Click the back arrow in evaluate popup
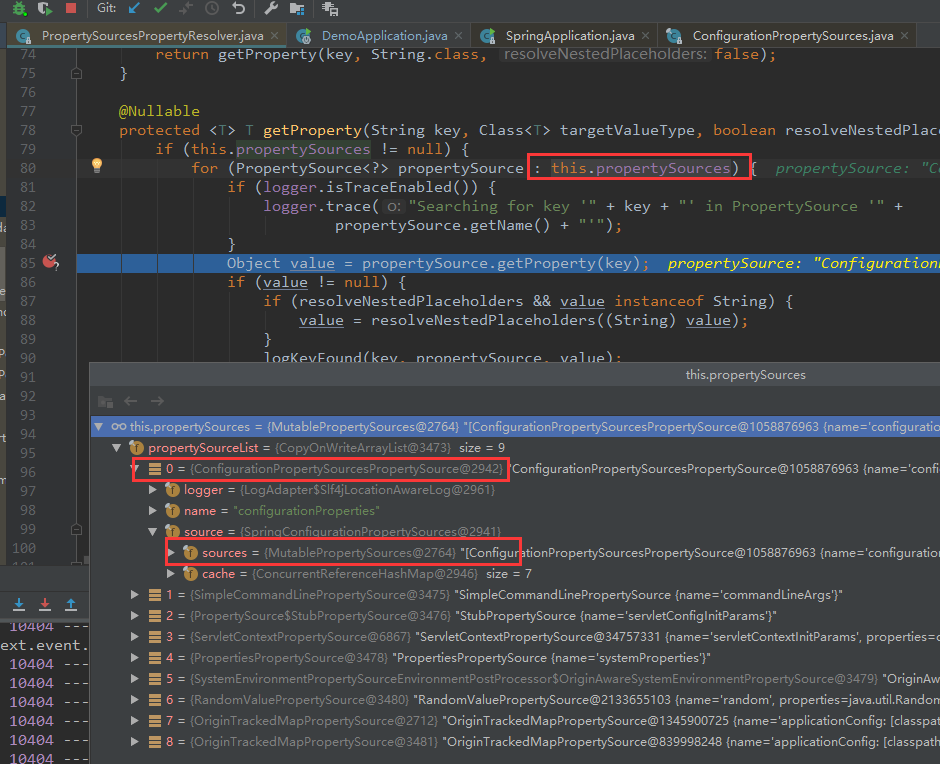Screen dimensions: 940x764 point(131,401)
